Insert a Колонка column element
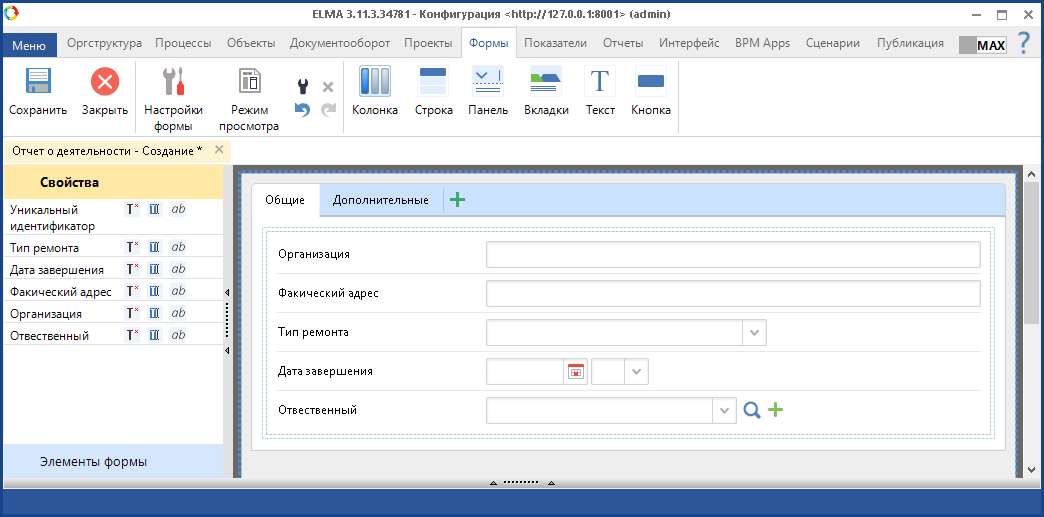 pyautogui.click(x=375, y=83)
